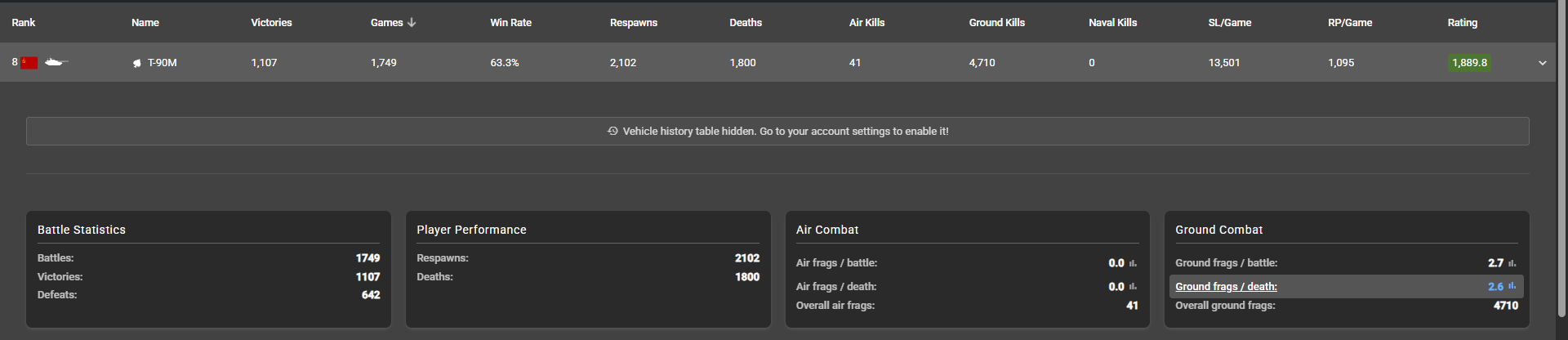Open the T-90M vehicle name

pos(162,63)
